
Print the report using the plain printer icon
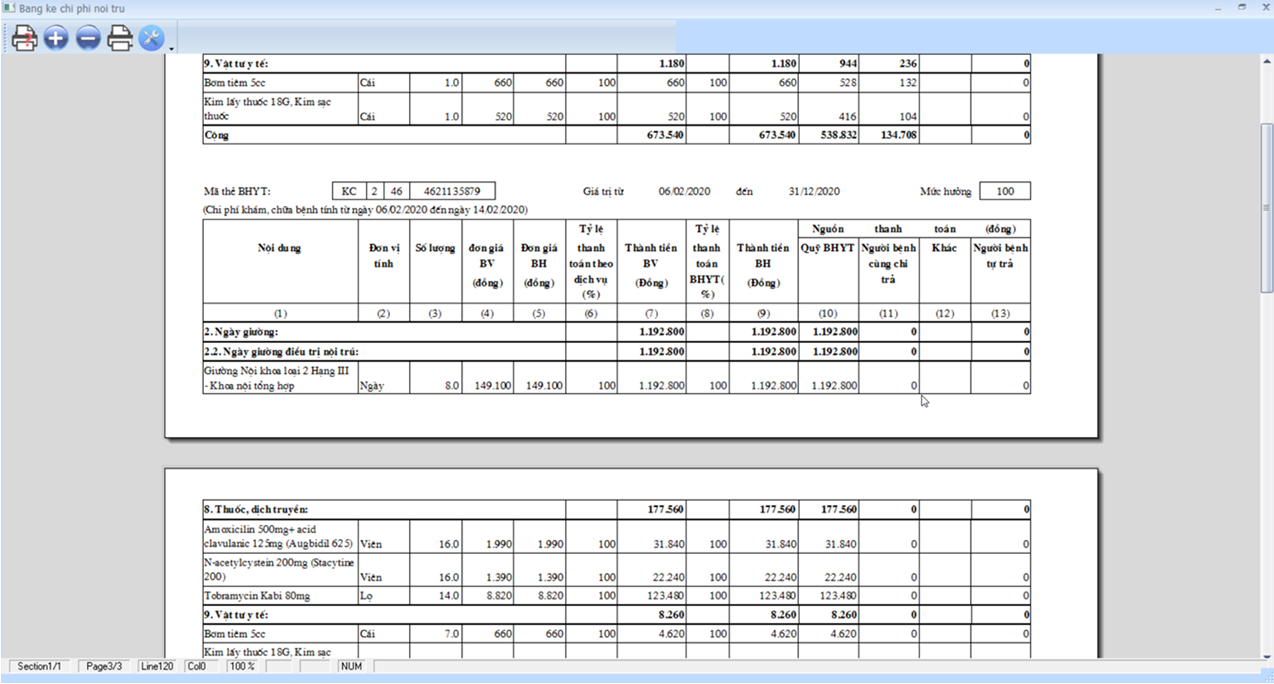[120, 38]
